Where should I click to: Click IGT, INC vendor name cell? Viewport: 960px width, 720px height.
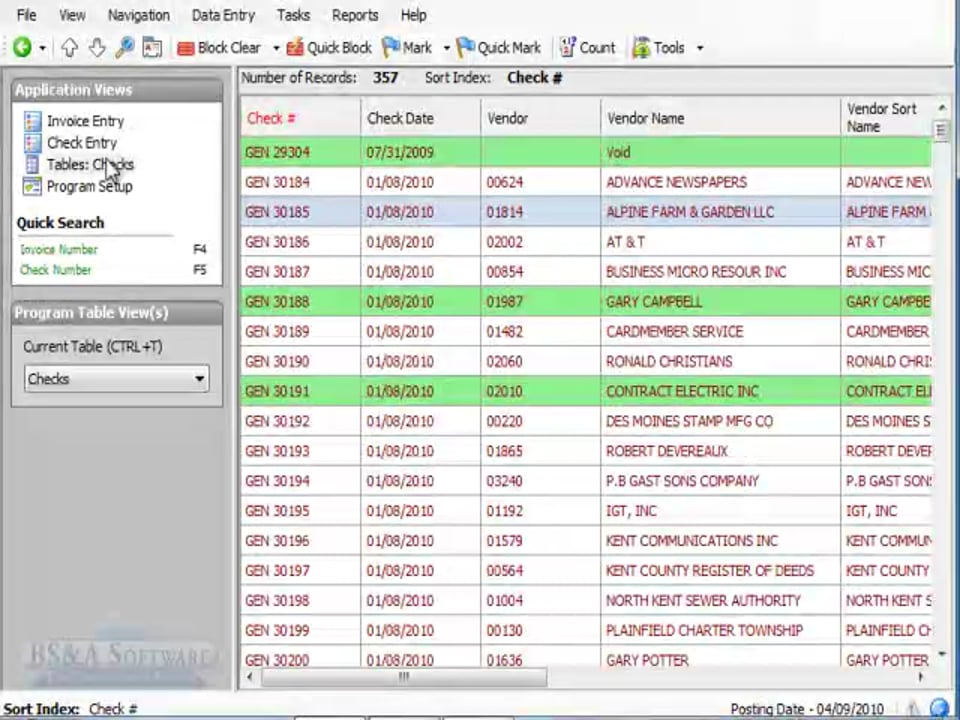[x=720, y=511]
